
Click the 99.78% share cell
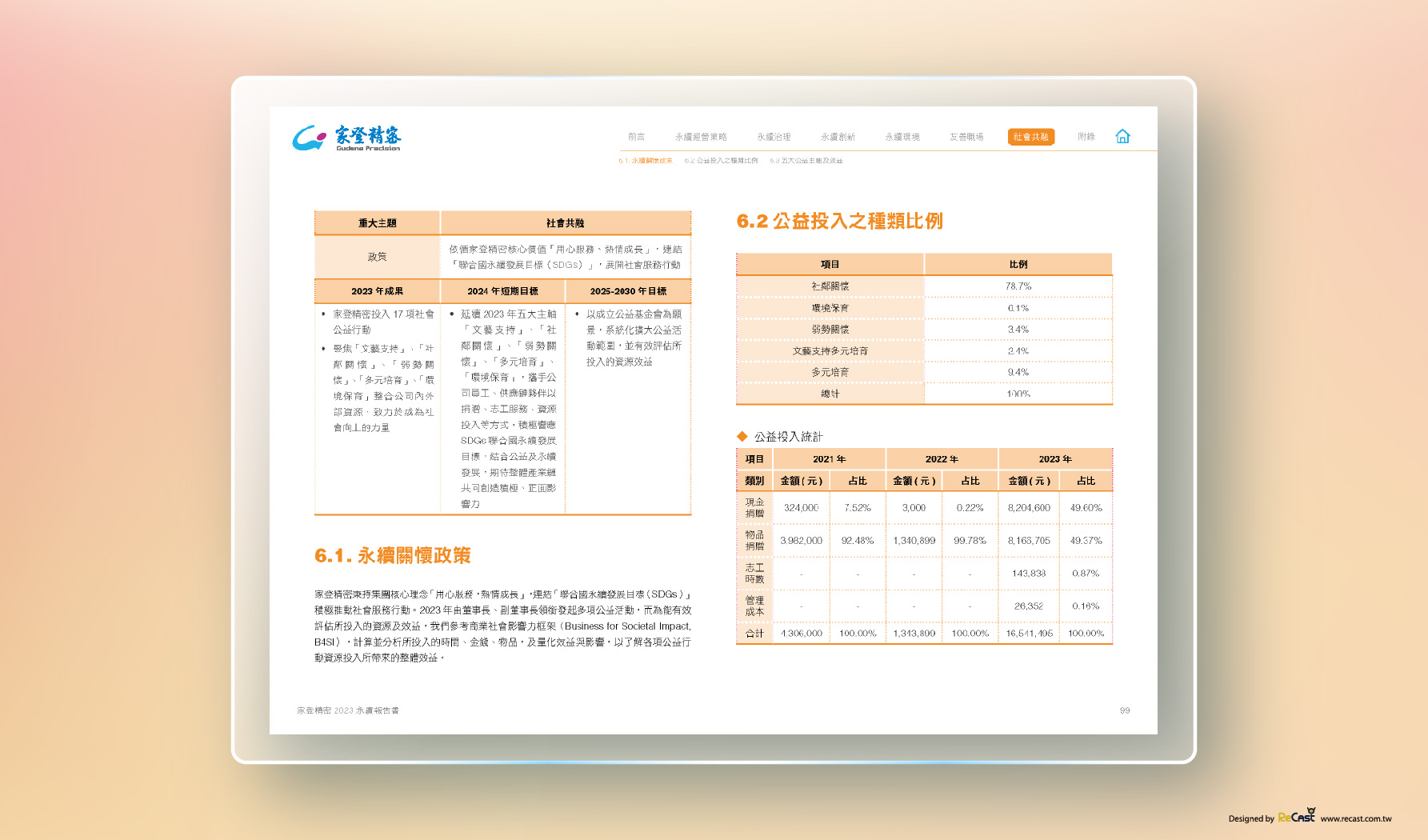(970, 541)
